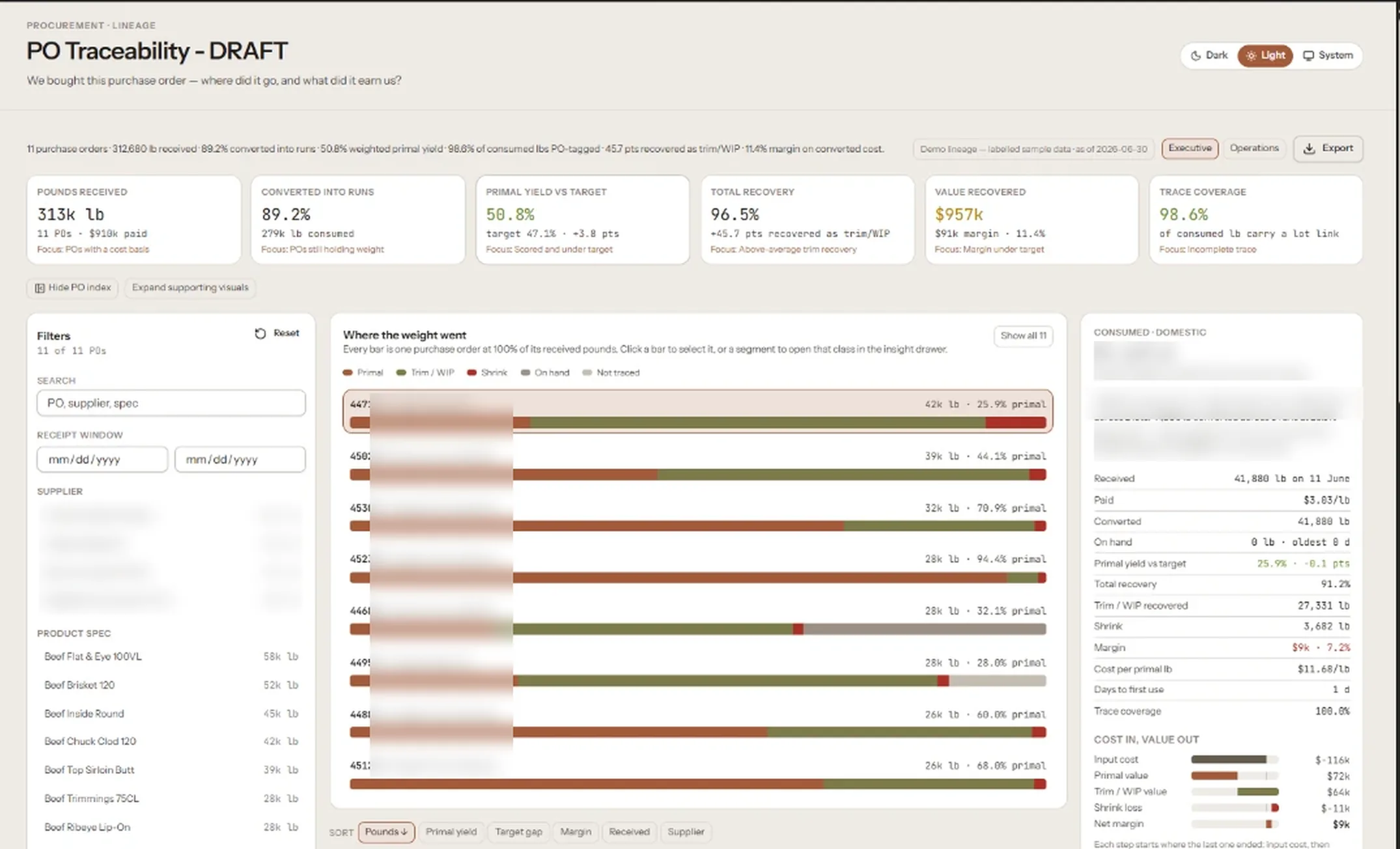Focus the PO, supplier, spec search field

171,403
